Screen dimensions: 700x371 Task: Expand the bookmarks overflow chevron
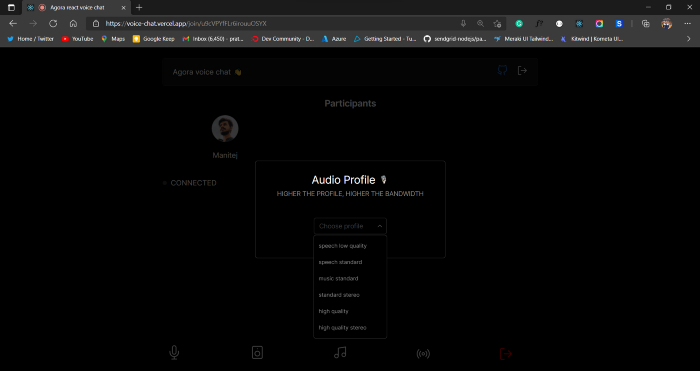(688, 39)
